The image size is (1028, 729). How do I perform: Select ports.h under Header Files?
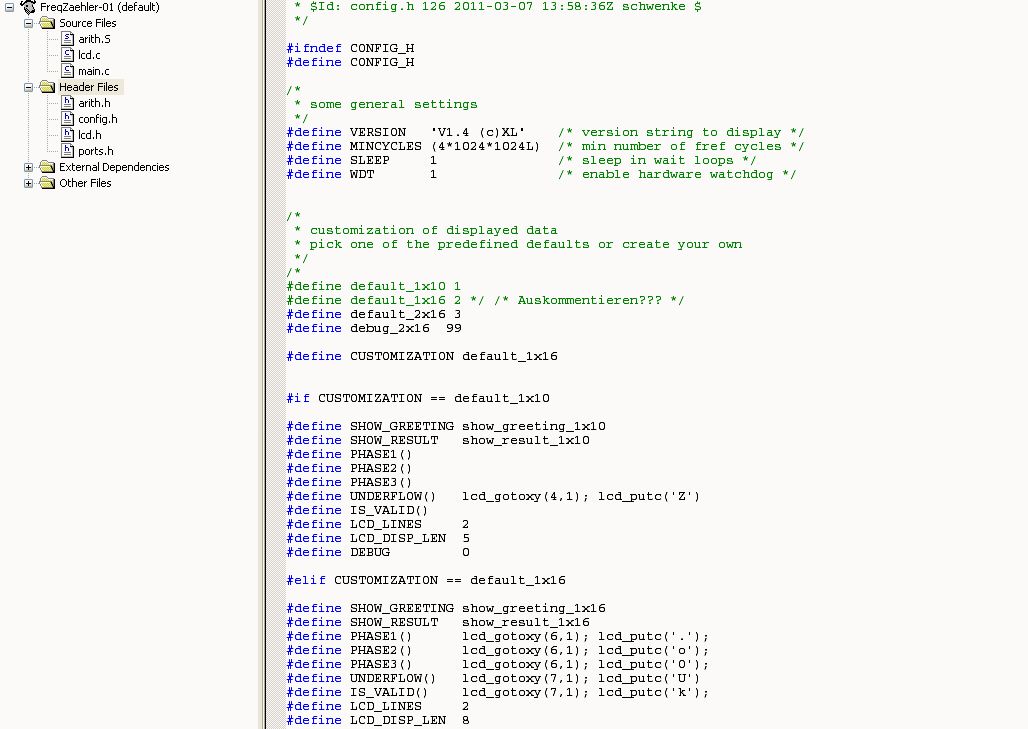96,151
